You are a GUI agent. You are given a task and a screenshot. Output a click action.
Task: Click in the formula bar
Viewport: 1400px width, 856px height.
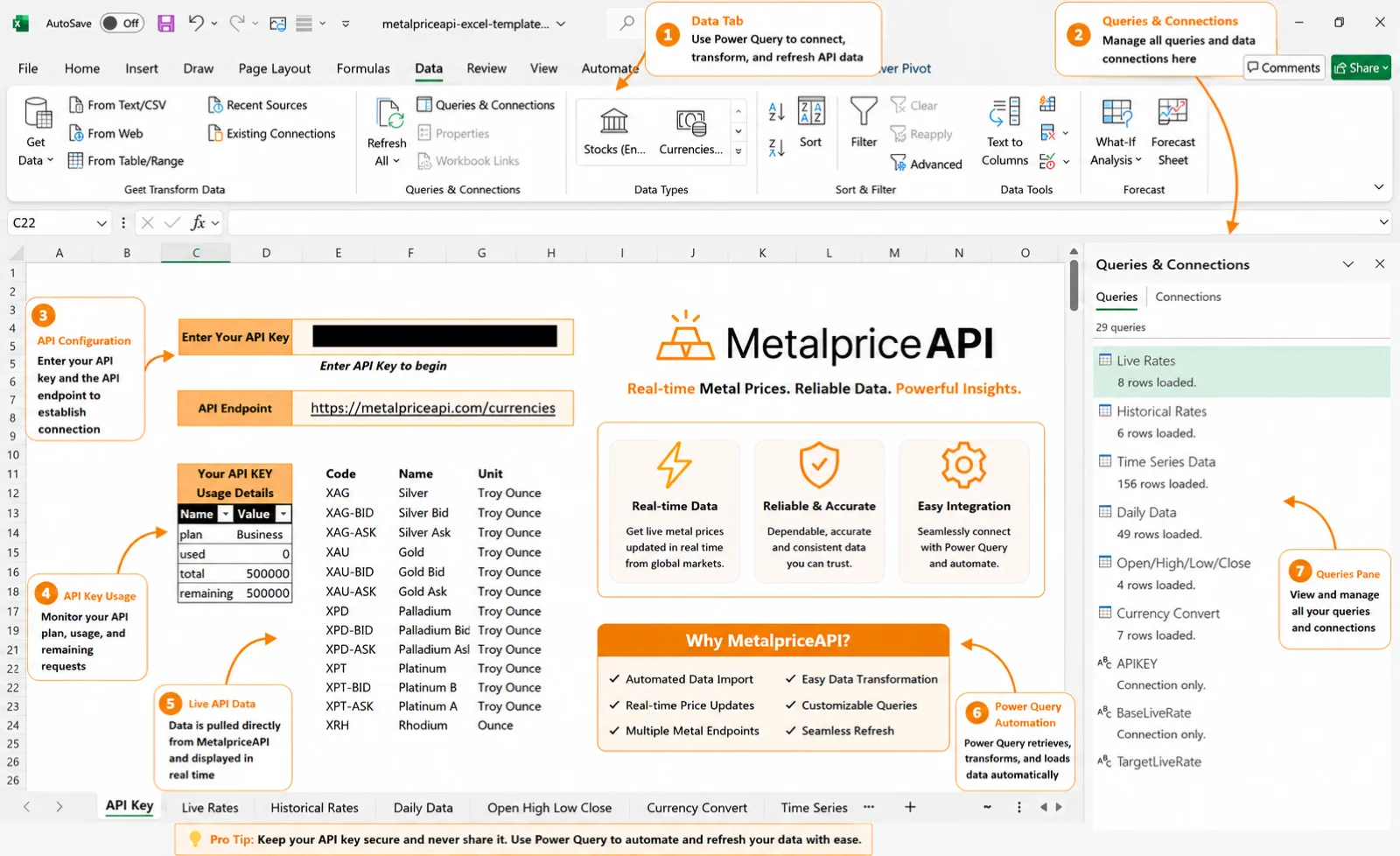[801, 223]
